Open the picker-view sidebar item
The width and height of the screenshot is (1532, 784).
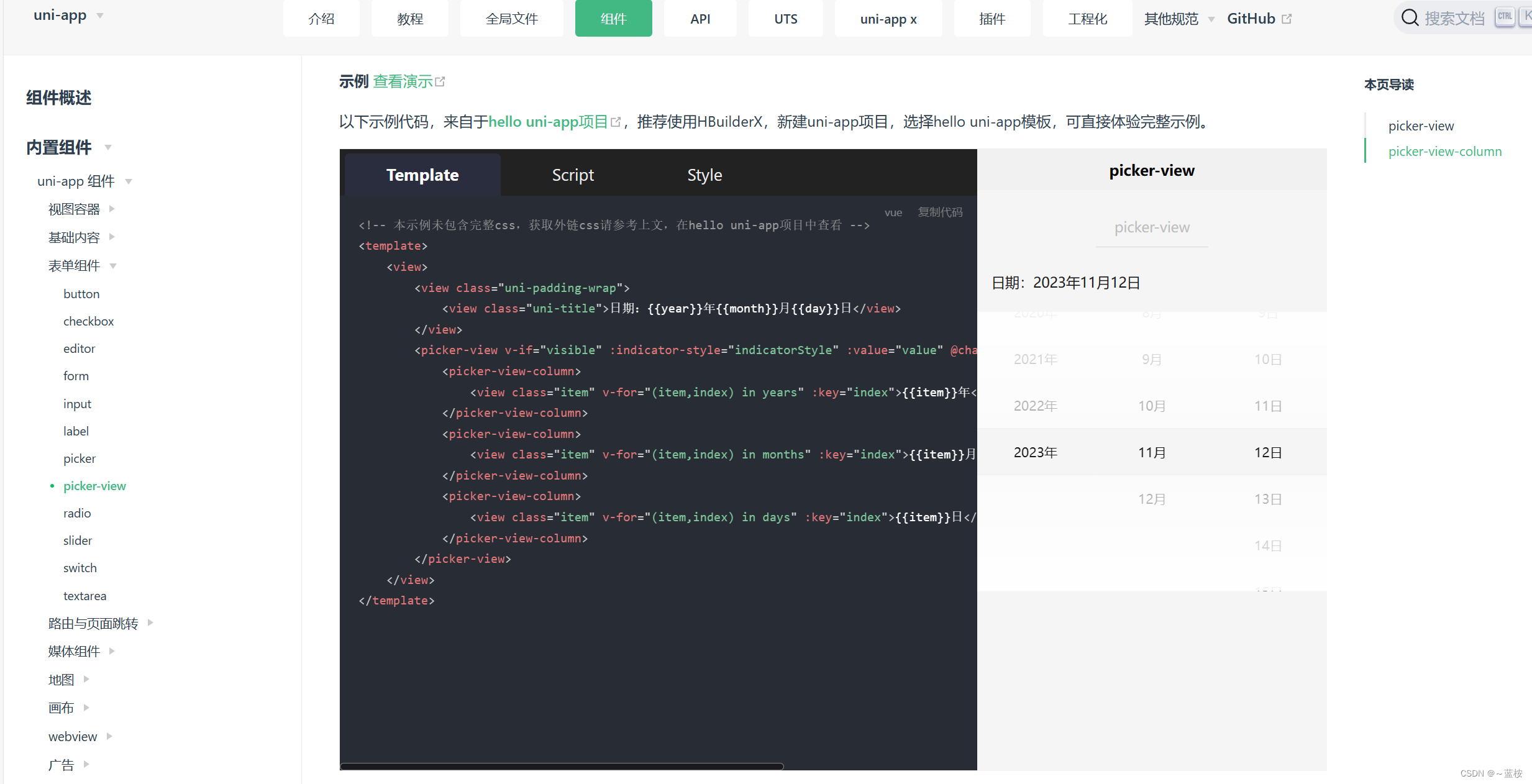click(94, 486)
